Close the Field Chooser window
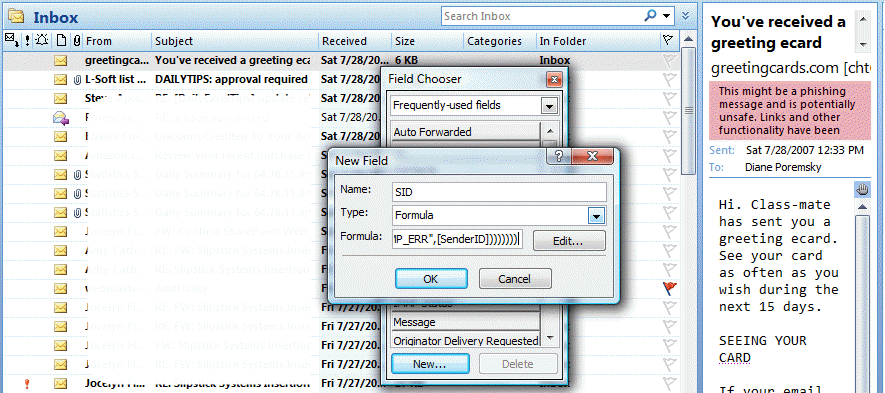 (x=554, y=79)
